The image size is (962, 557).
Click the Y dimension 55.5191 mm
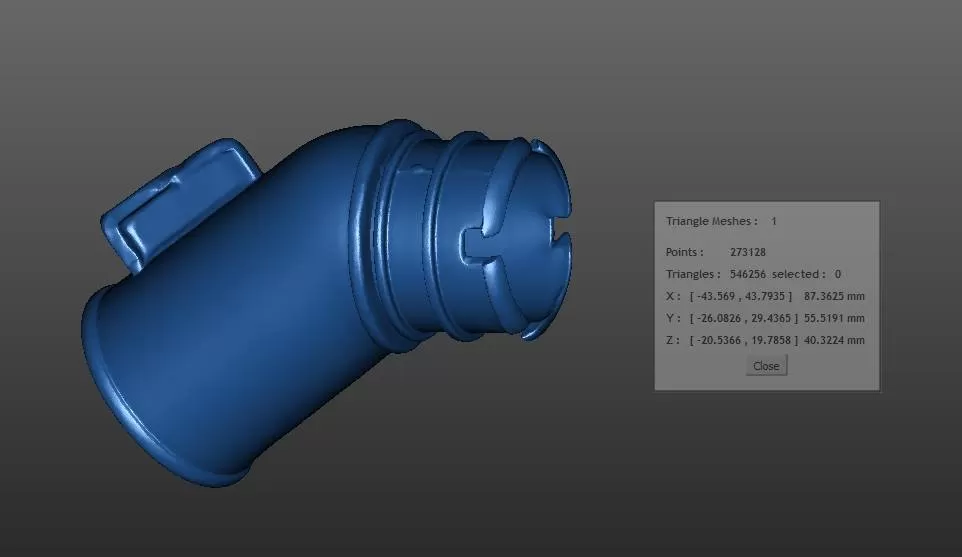pyautogui.click(x=834, y=318)
